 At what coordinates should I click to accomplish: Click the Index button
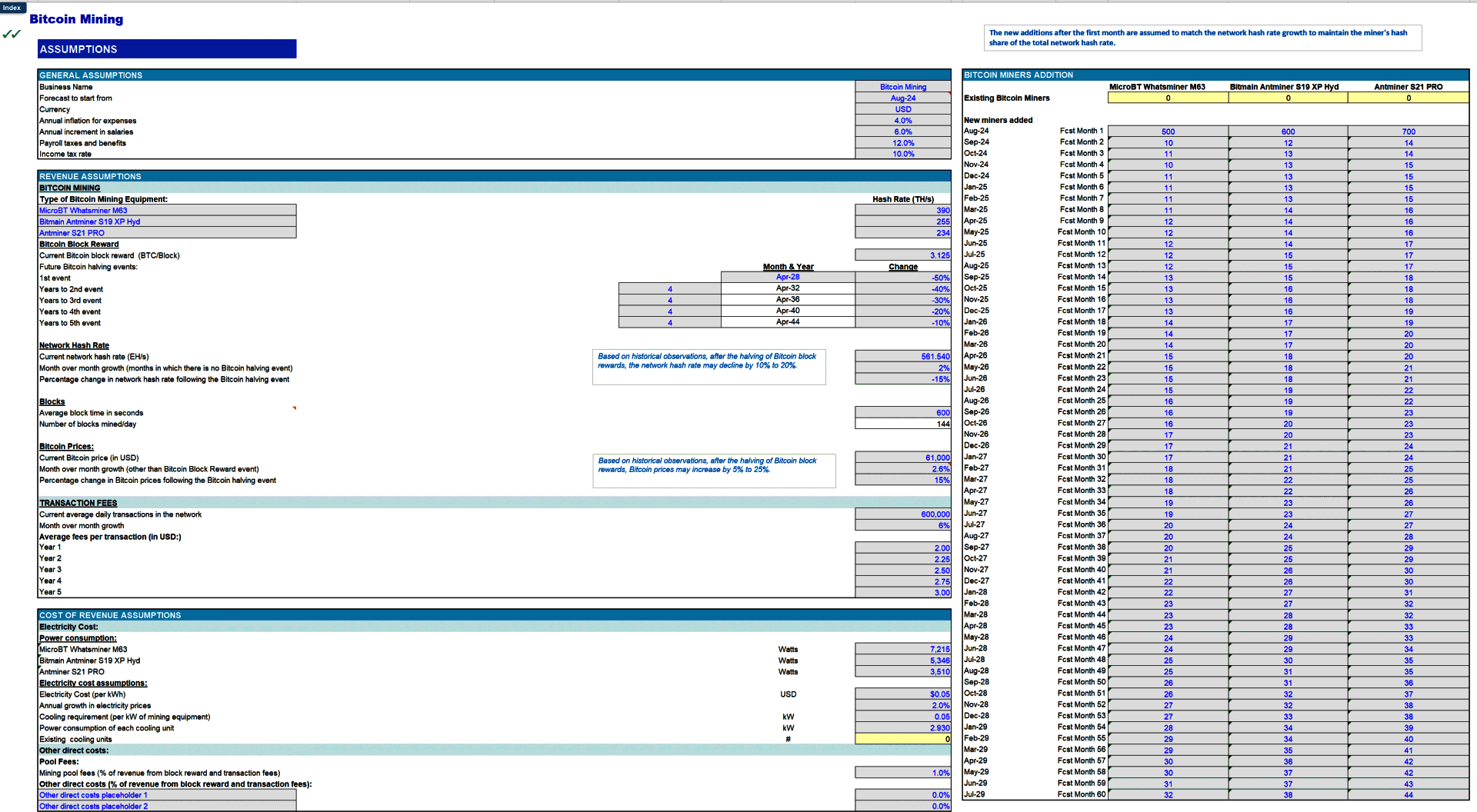[x=12, y=8]
